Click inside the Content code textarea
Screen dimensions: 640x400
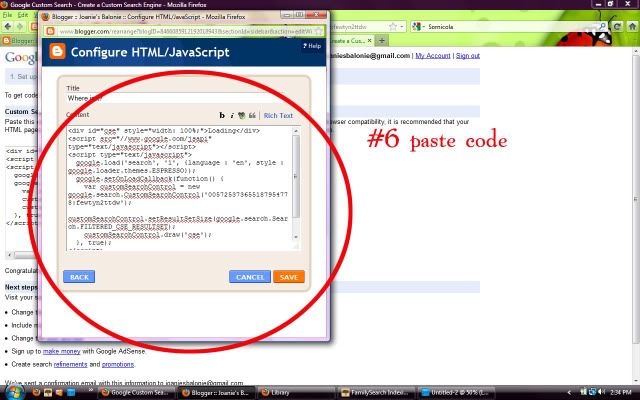point(180,188)
